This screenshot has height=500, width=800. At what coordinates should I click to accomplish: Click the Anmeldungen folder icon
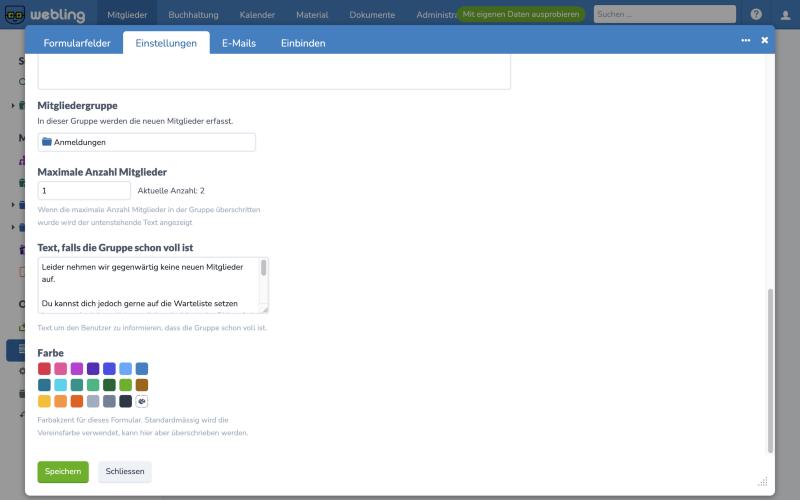[46, 142]
